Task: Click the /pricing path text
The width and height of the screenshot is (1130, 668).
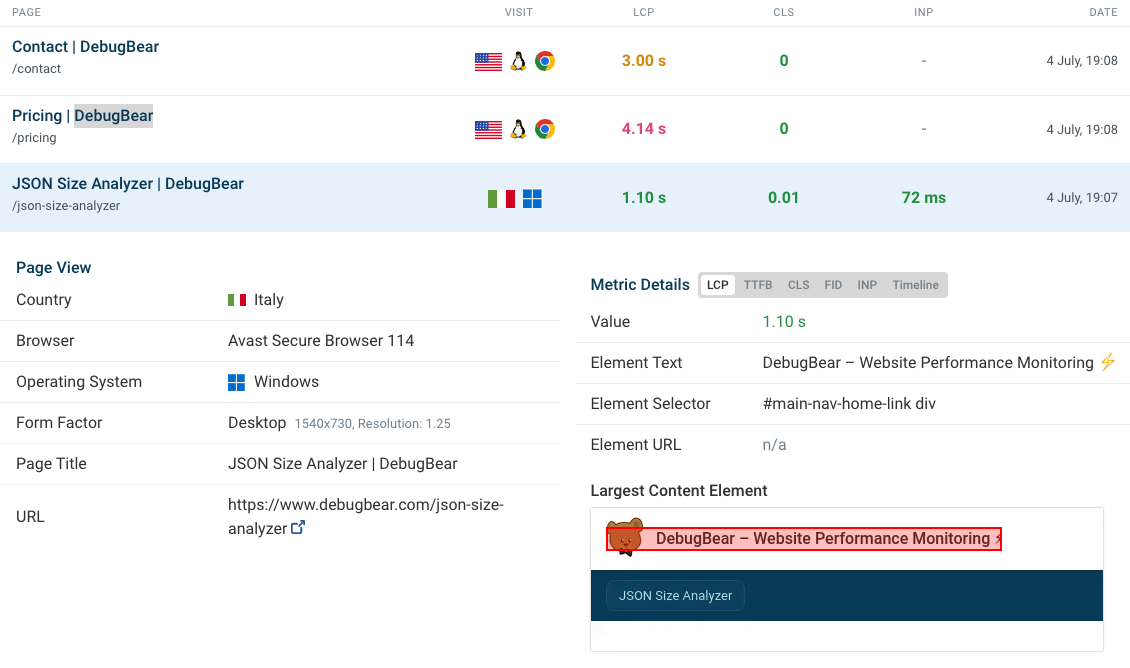Action: click(x=34, y=138)
